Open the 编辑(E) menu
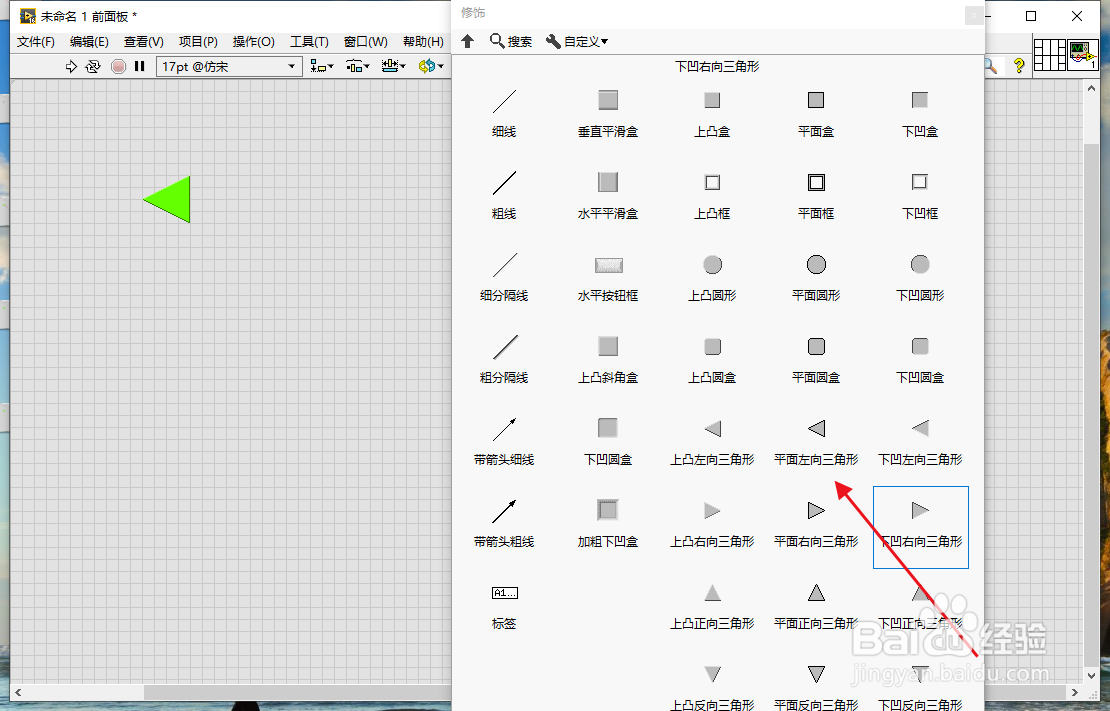 click(89, 42)
